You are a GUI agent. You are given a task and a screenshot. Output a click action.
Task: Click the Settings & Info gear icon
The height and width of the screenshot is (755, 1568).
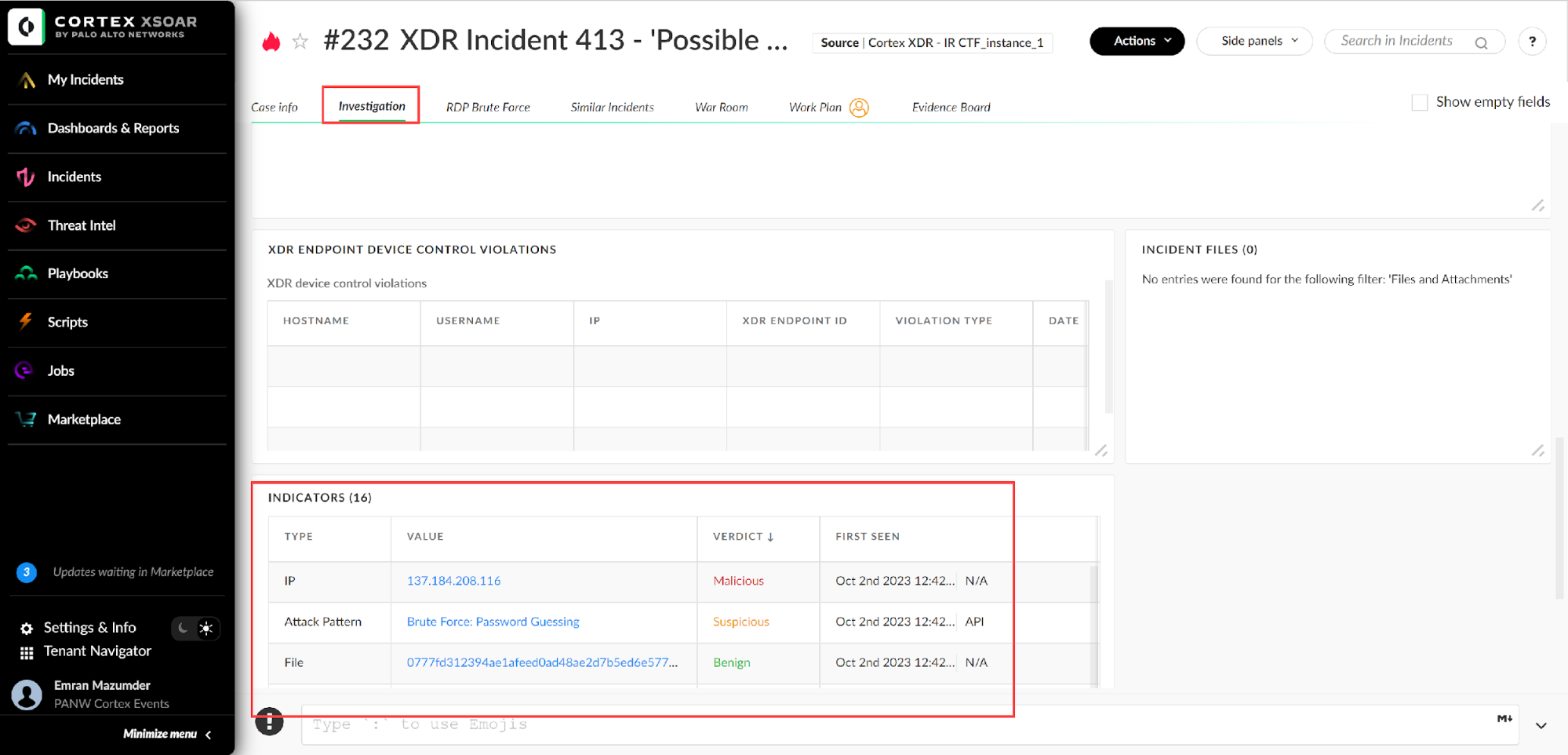[27, 629]
